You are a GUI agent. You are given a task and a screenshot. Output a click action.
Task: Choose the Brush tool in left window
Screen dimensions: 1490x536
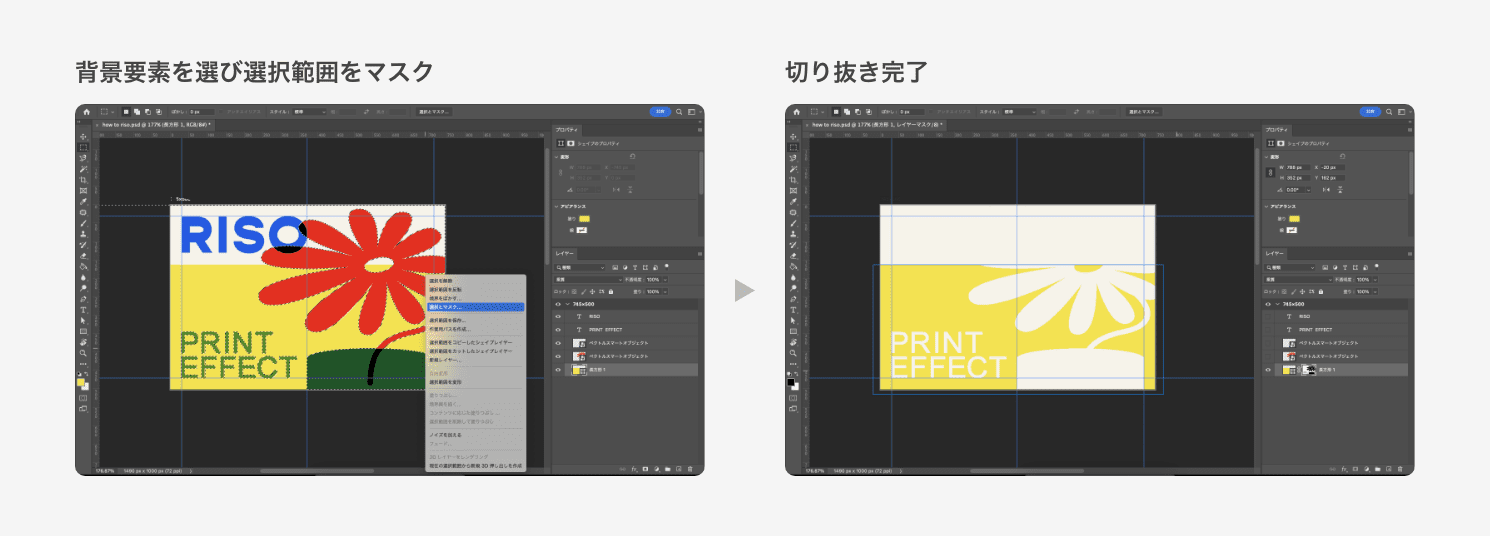click(83, 223)
